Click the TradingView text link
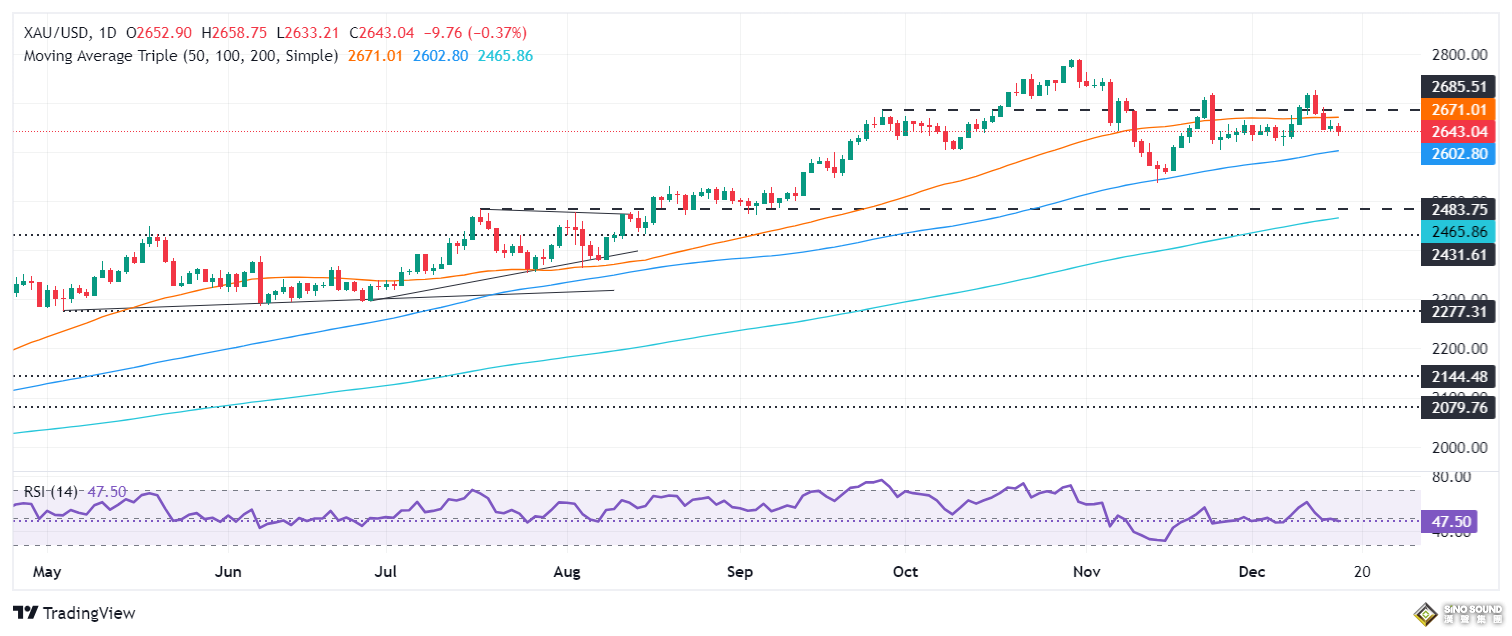This screenshot has height=636, width=1512. [x=88, y=613]
